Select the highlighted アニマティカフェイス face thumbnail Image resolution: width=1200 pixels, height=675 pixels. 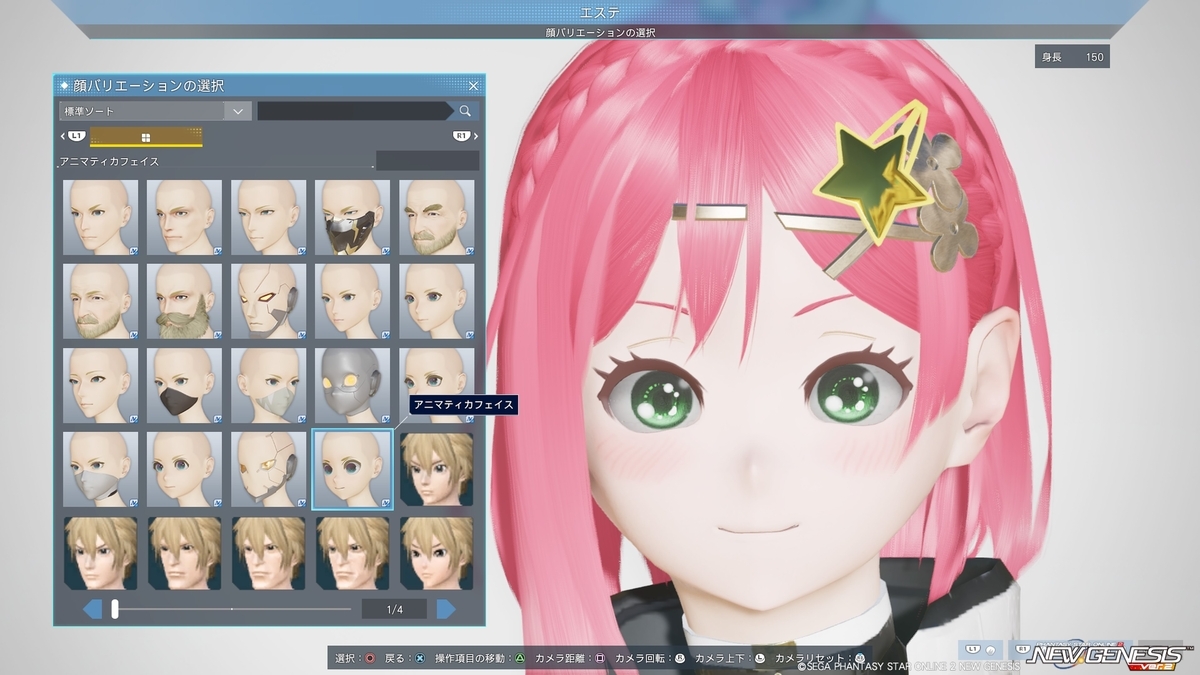[x=352, y=468]
